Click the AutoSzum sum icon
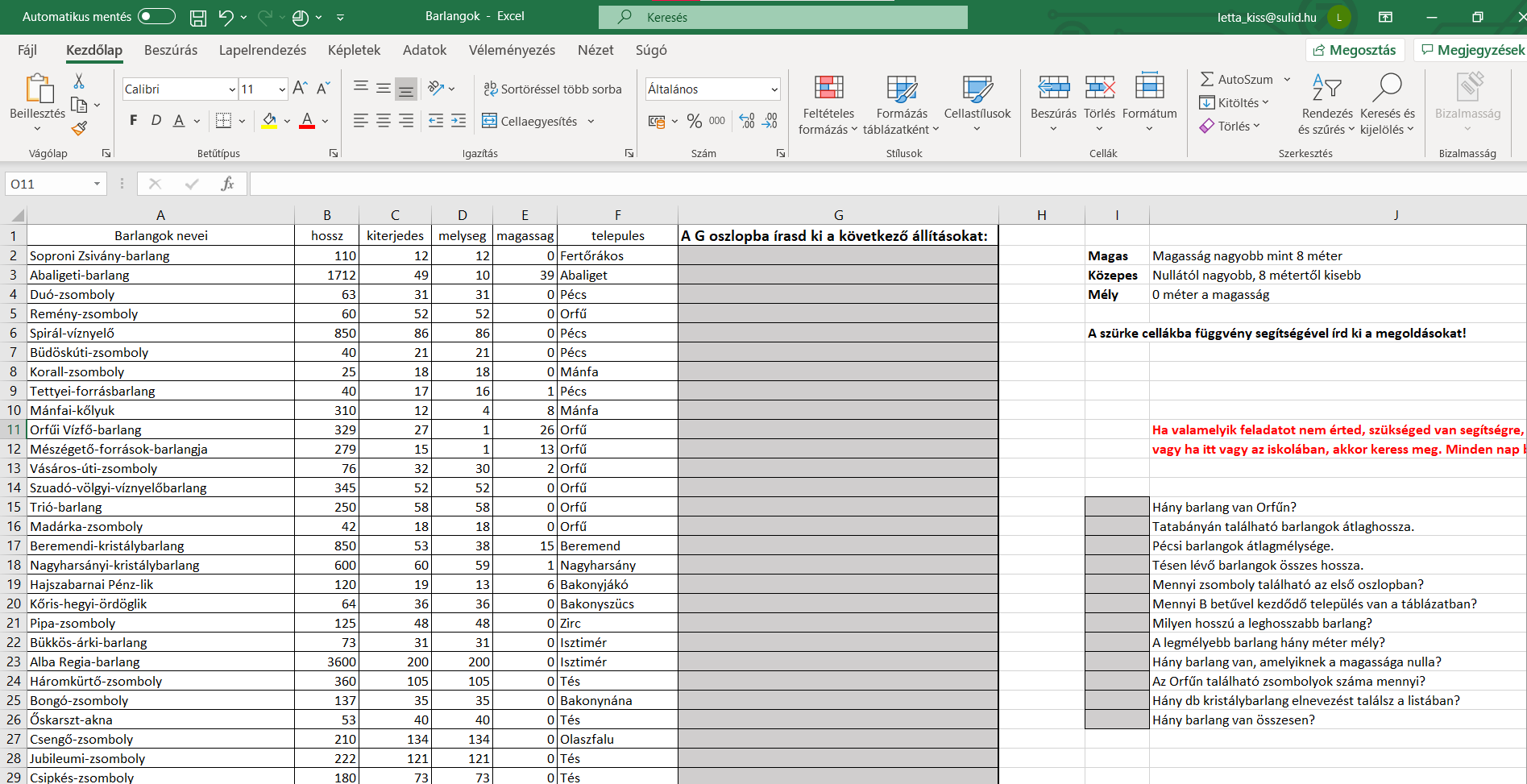The height and width of the screenshot is (784, 1527). point(1207,79)
